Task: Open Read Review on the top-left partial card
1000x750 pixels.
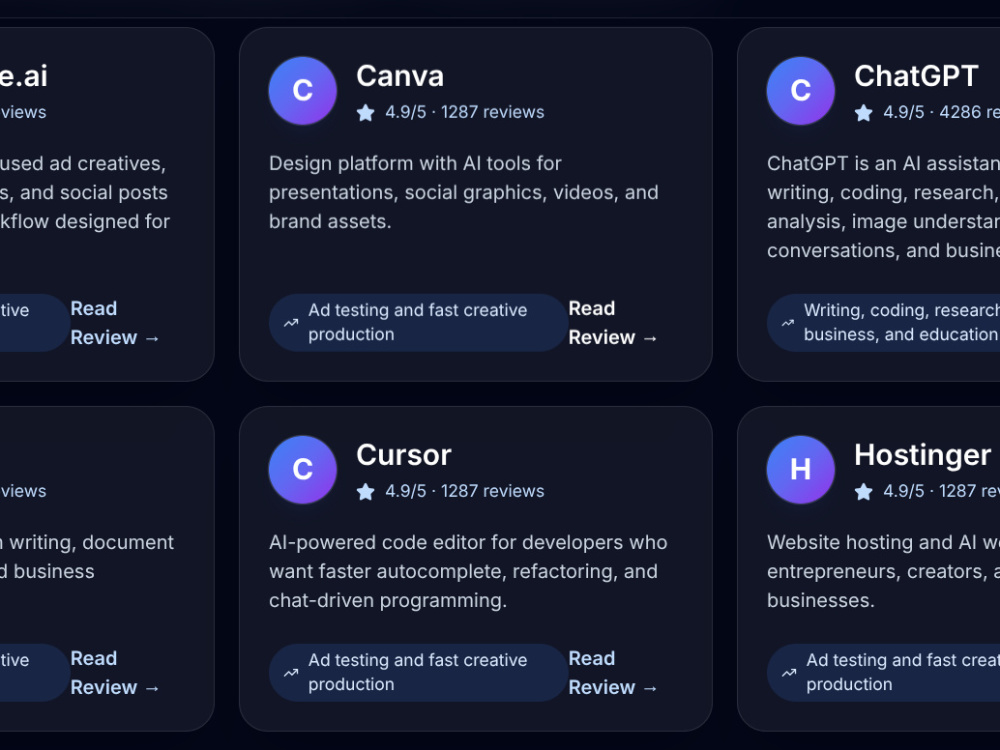Action: pyautogui.click(x=114, y=323)
